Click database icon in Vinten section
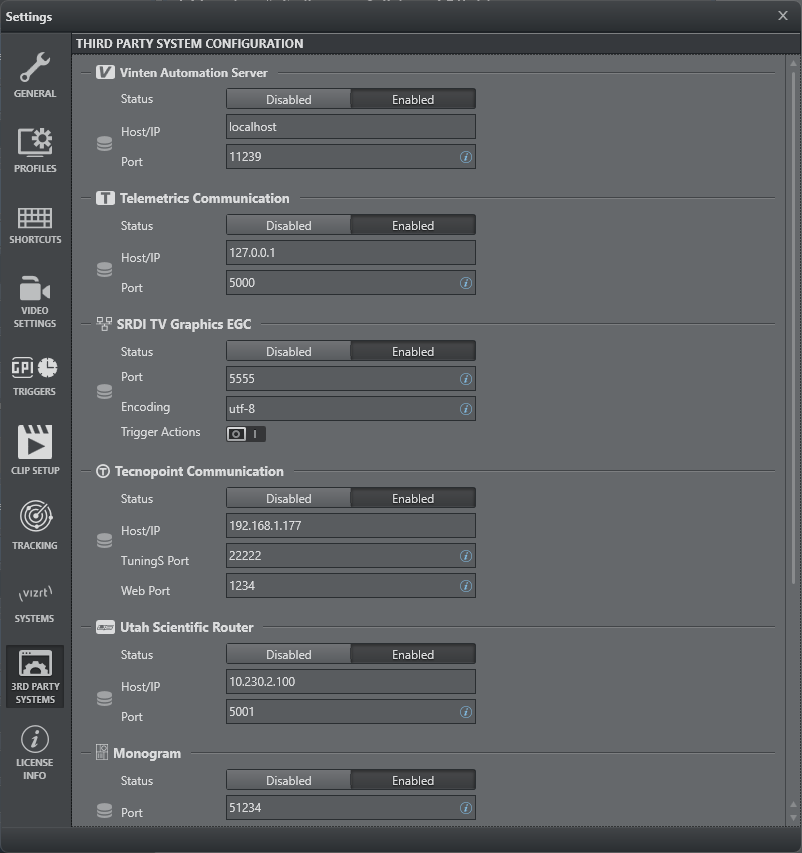The width and height of the screenshot is (802, 853). click(104, 144)
